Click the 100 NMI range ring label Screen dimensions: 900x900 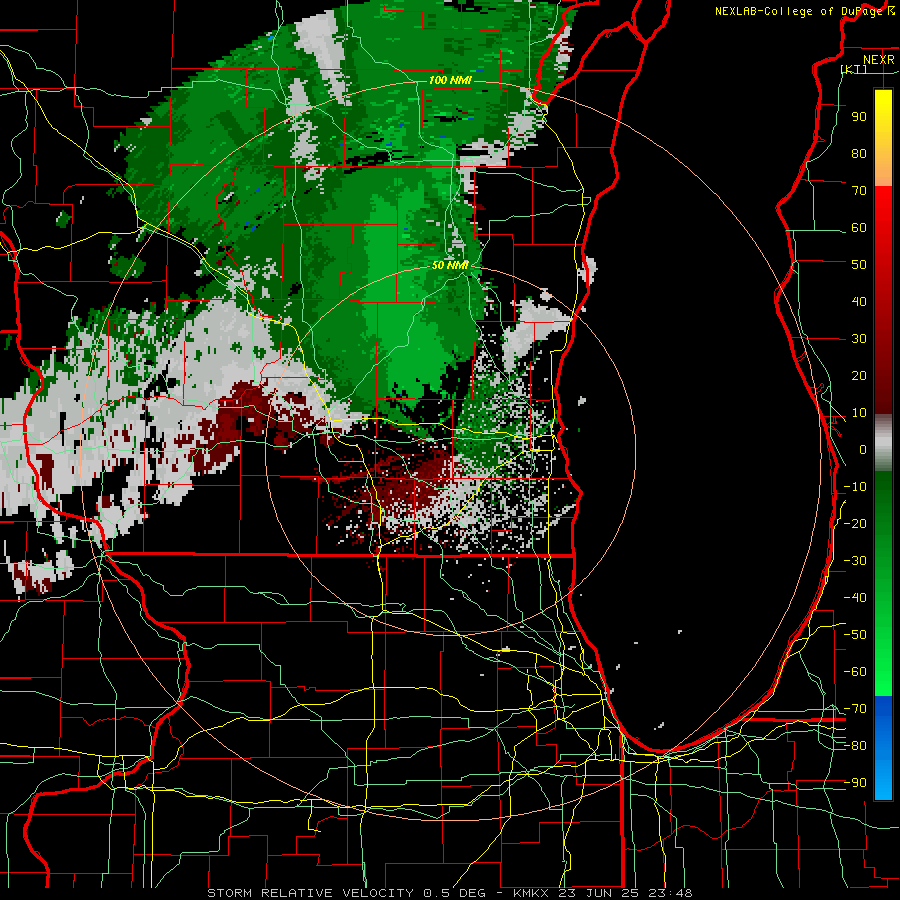point(449,80)
